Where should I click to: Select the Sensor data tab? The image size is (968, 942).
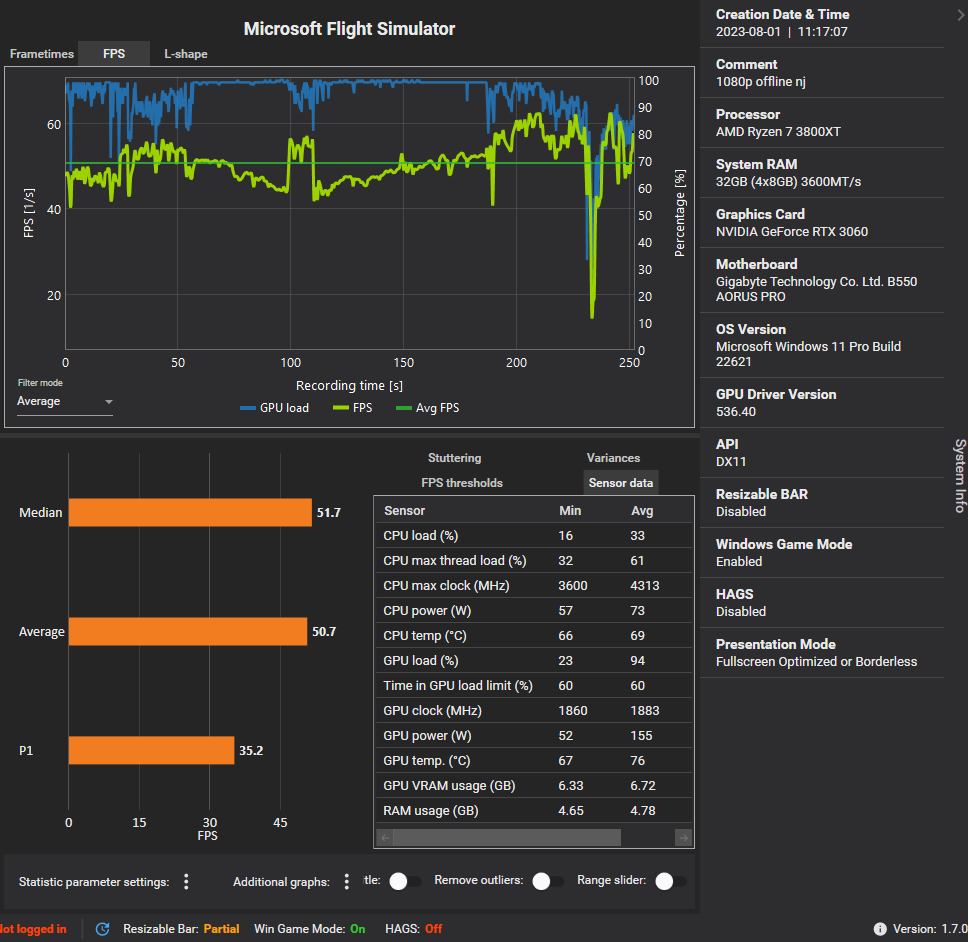coord(620,483)
